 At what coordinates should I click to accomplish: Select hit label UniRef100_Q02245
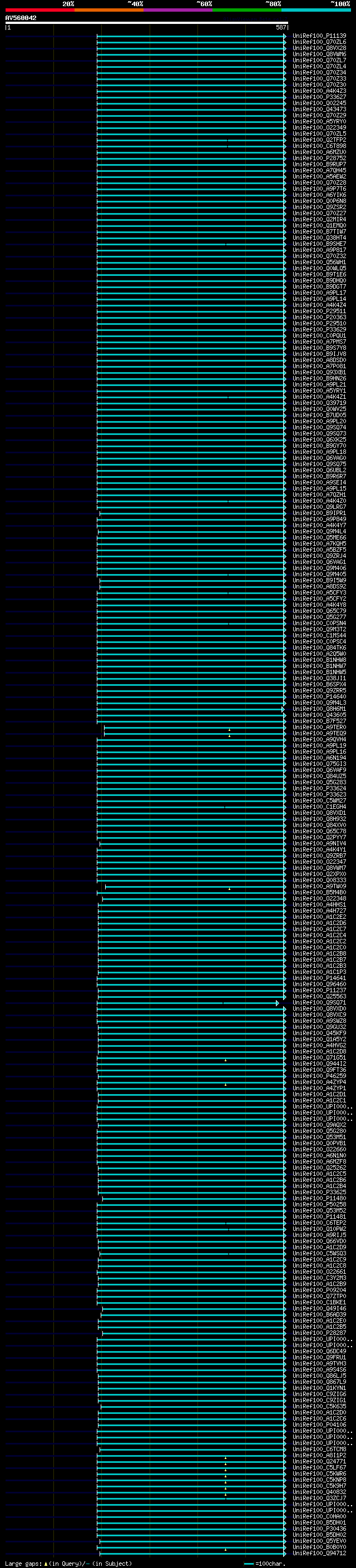(319, 103)
